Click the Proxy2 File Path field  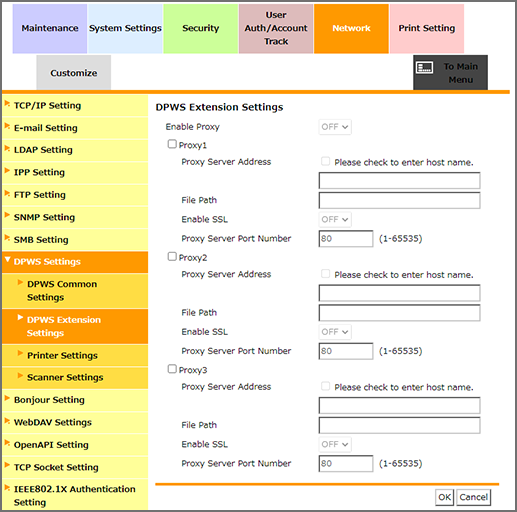point(399,313)
